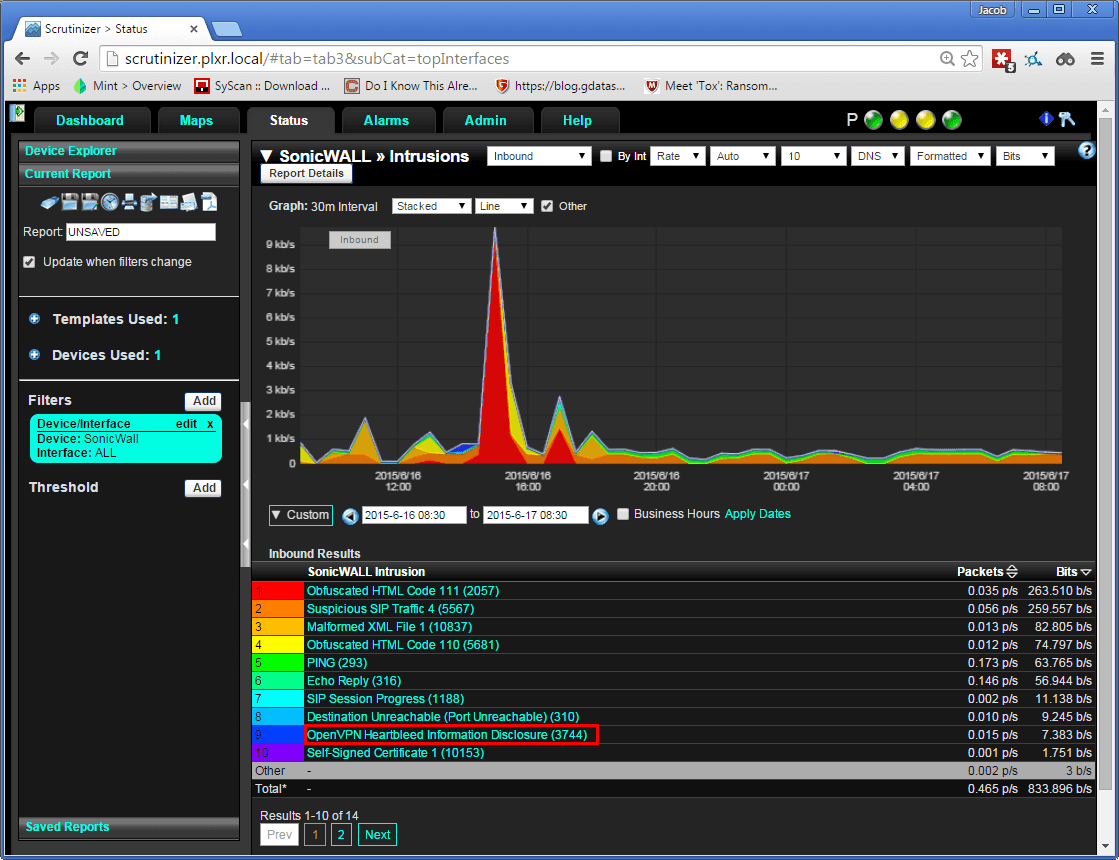Bookmark page with the star icon

(x=969, y=59)
